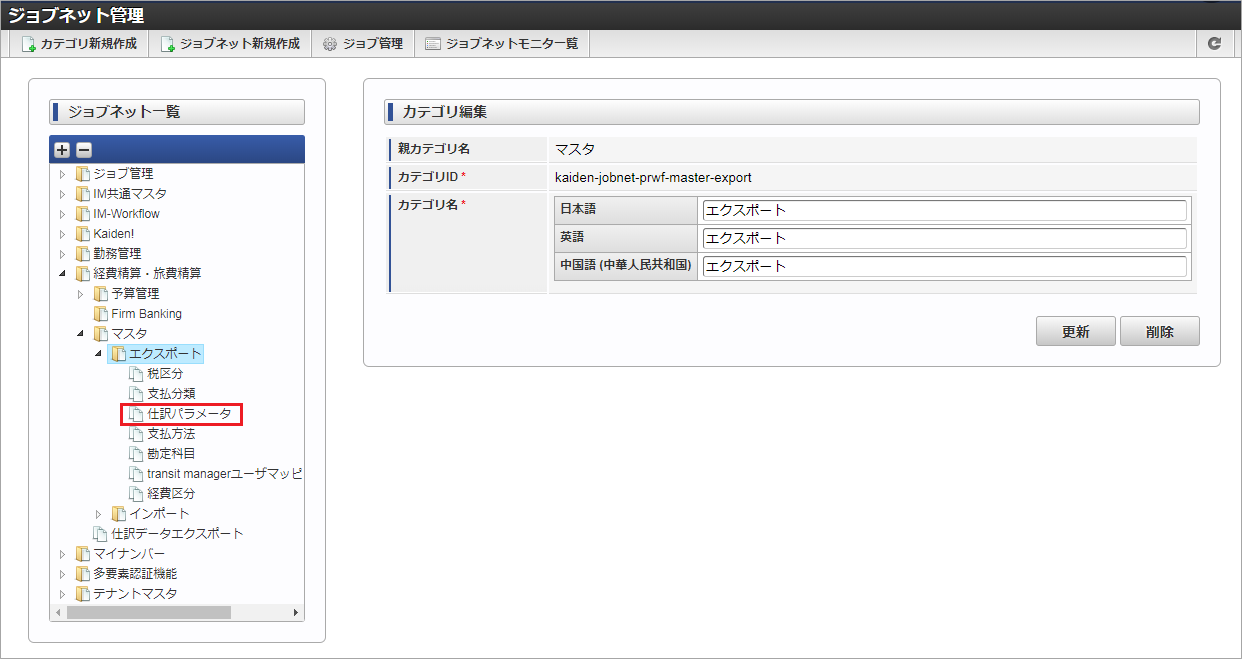Expand the 予算管理 tree node
Screen dimensions: 1242x659
(80, 294)
